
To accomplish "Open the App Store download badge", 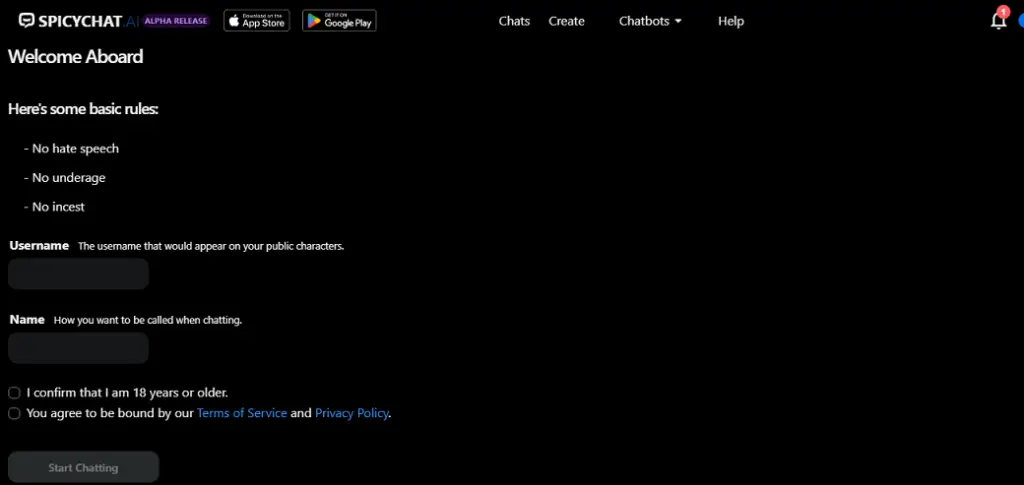I will tap(257, 21).
